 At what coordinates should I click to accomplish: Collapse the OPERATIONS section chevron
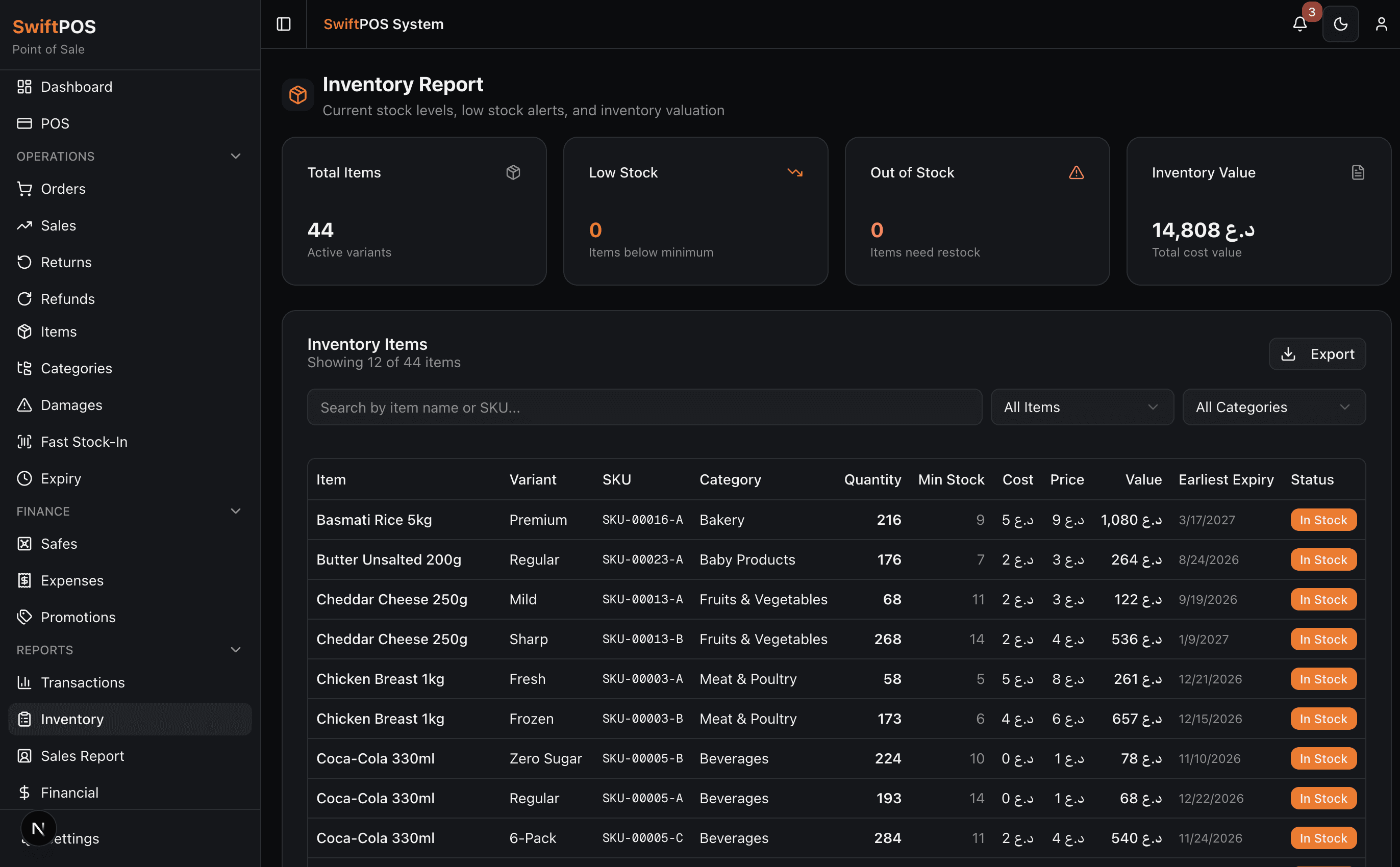click(x=235, y=156)
